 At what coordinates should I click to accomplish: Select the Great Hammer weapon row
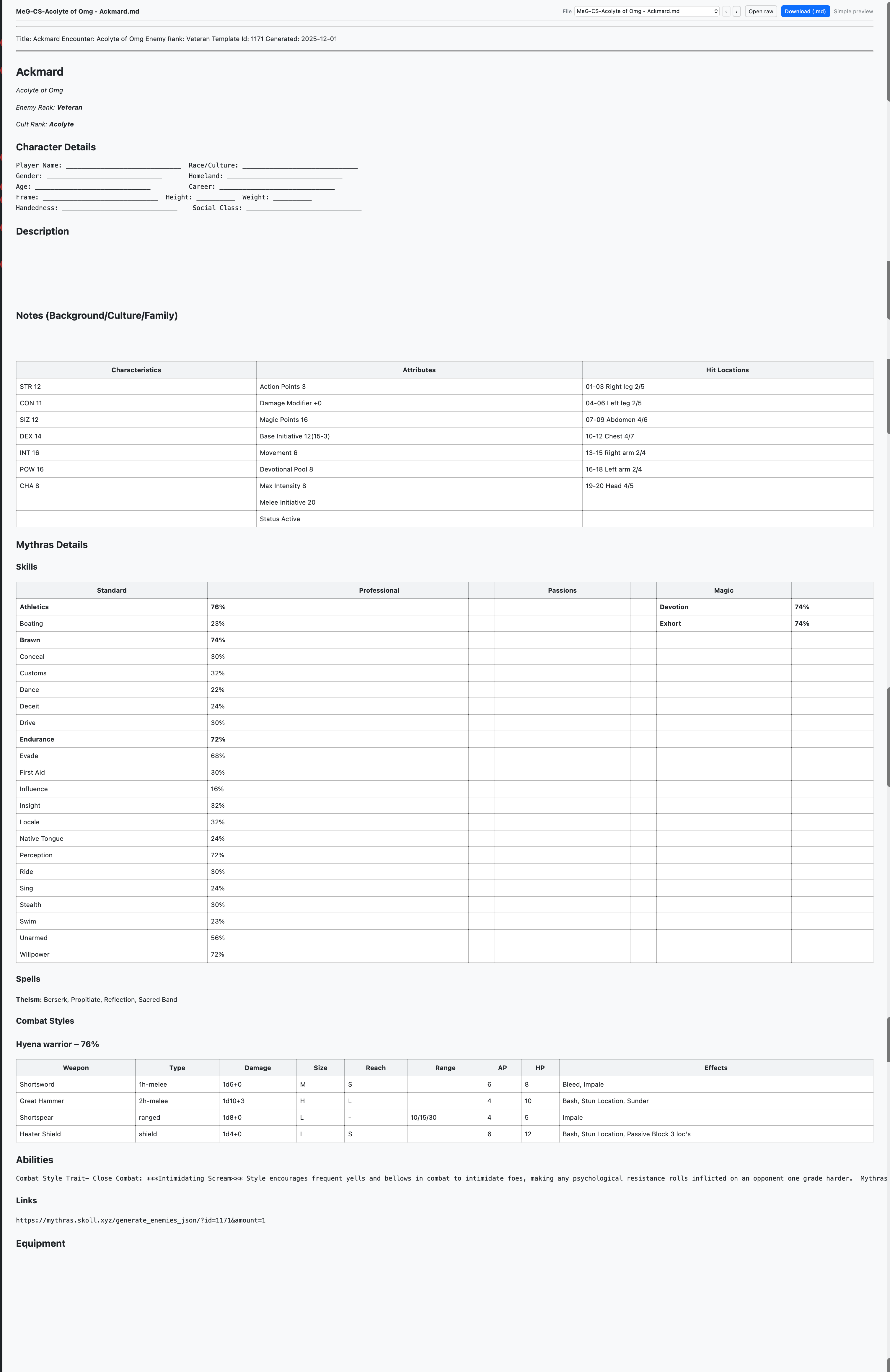coord(41,1100)
